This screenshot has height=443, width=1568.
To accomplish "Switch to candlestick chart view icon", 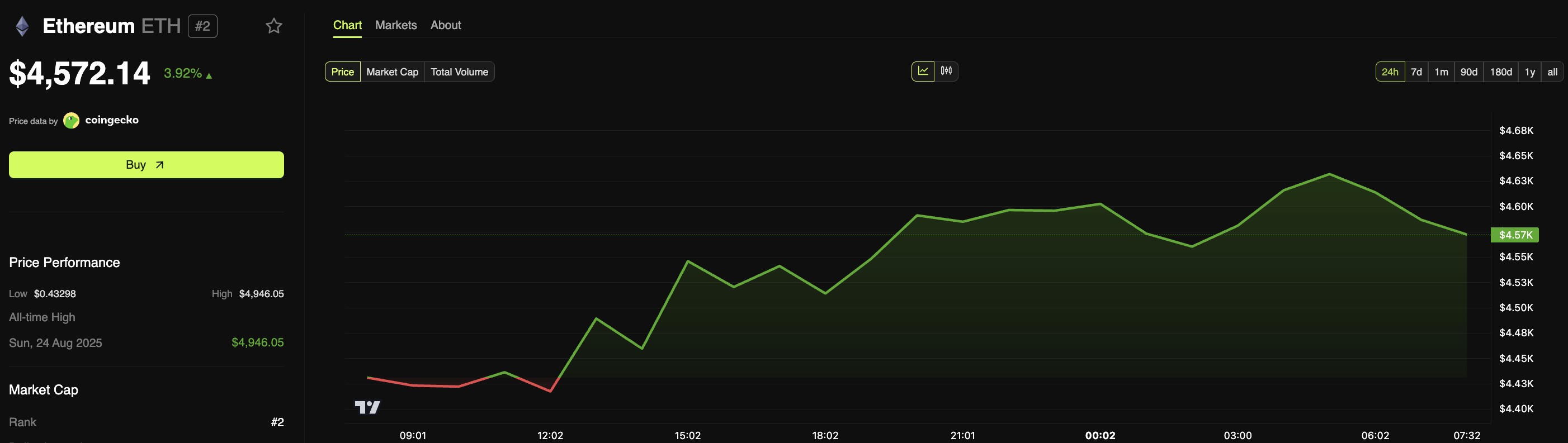I will click(x=947, y=71).
